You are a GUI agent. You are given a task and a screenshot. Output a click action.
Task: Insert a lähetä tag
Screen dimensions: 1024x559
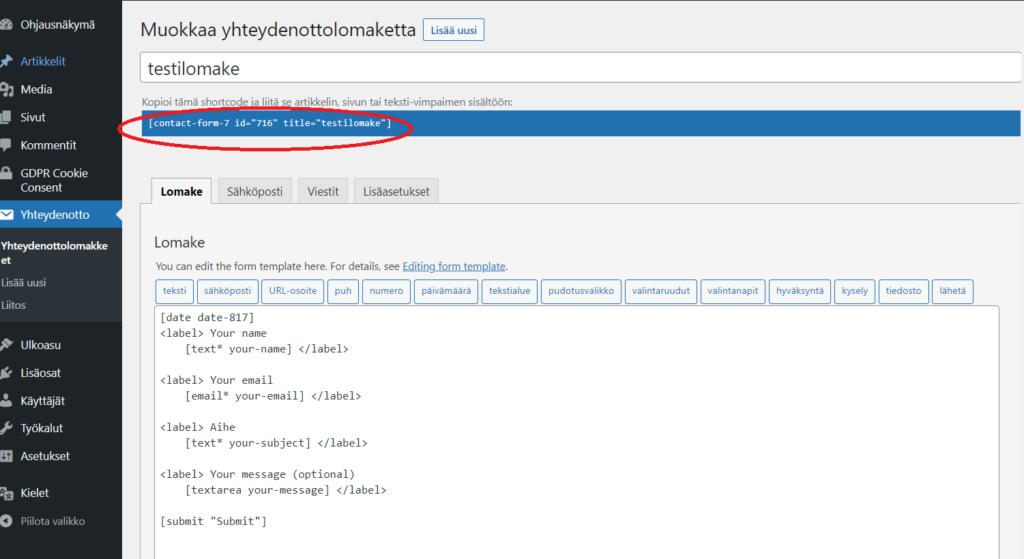click(952, 291)
